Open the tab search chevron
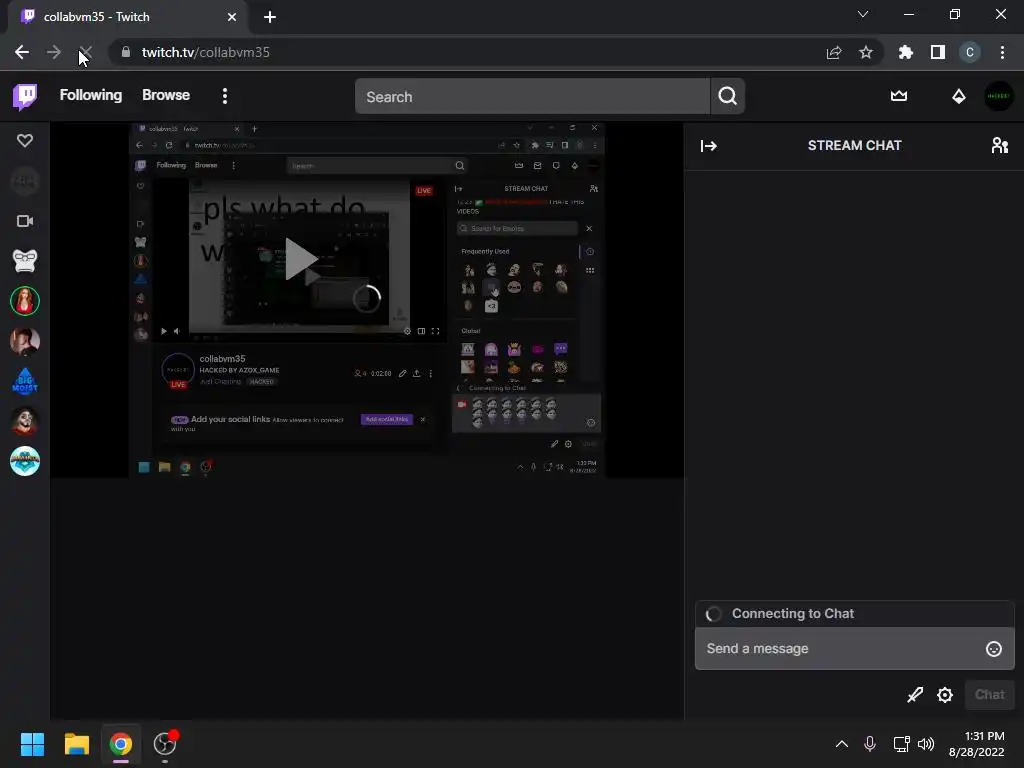Screen dimensions: 1024x768 click(863, 14)
